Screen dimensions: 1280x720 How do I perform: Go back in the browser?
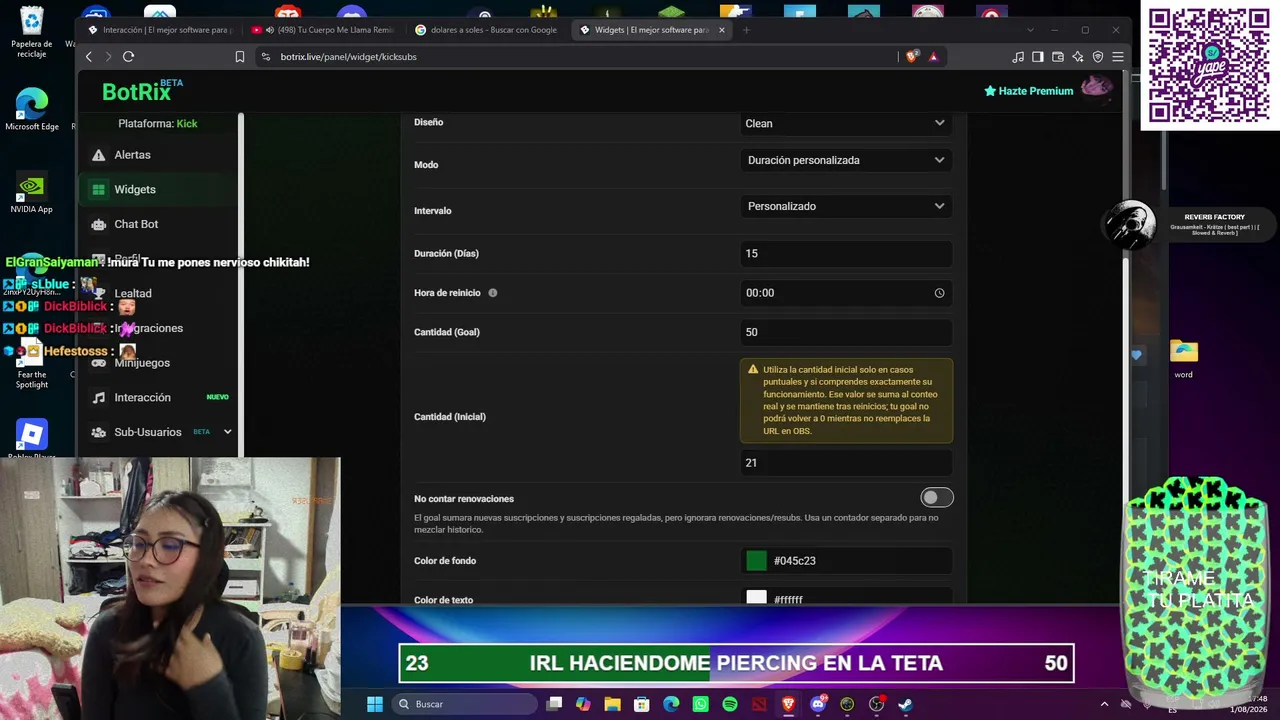pyautogui.click(x=89, y=57)
